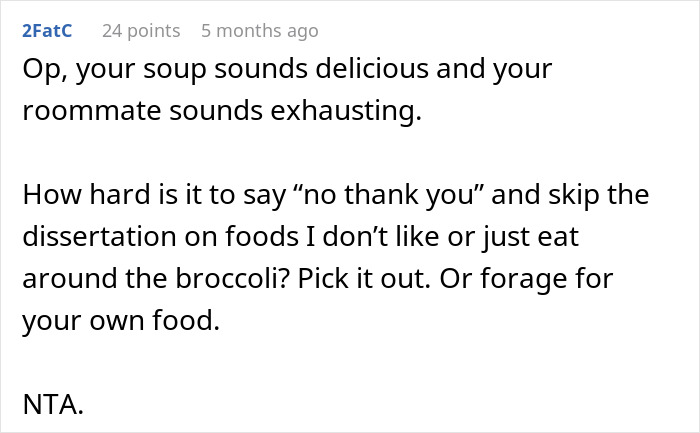This screenshot has height=433, width=700.
Task: Click the "24 points" score label
Action: click(141, 31)
